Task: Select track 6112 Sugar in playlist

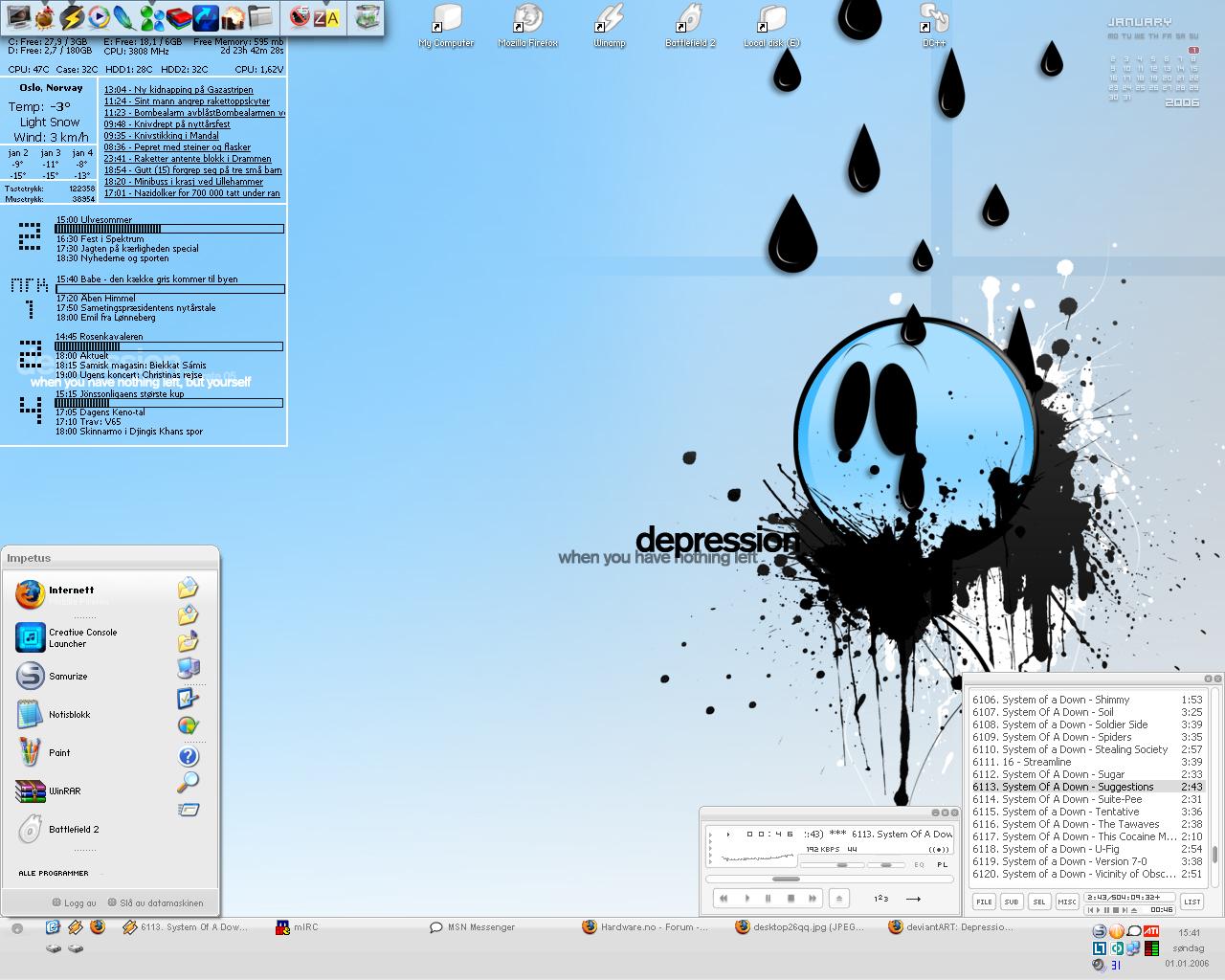Action: (1087, 774)
